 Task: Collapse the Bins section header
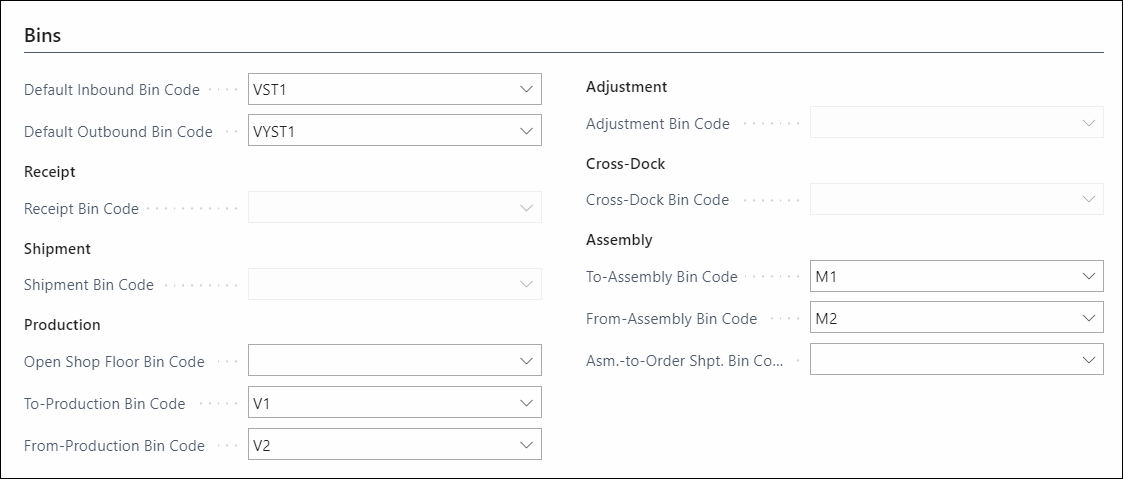pos(43,36)
